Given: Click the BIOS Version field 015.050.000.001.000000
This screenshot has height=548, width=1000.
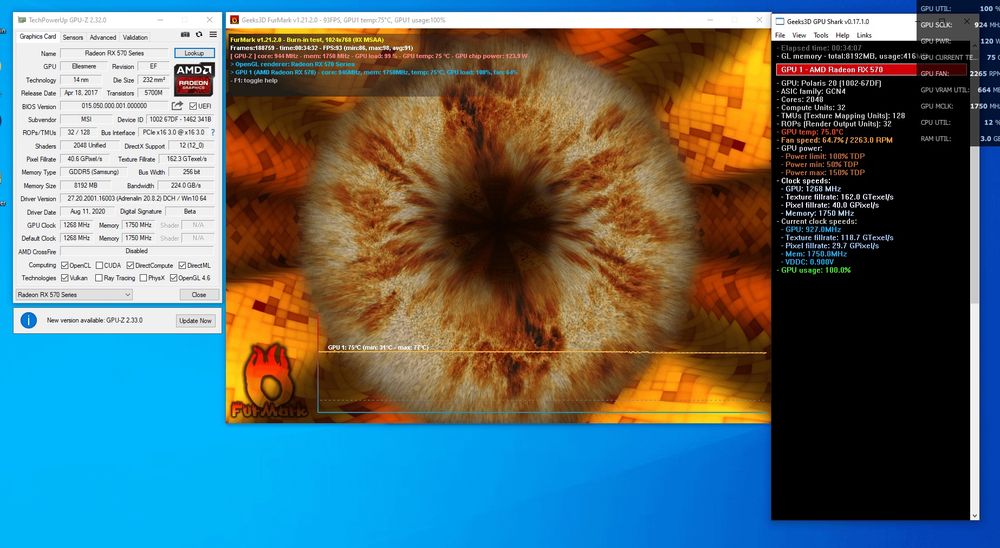Looking at the screenshot, I should [115, 106].
